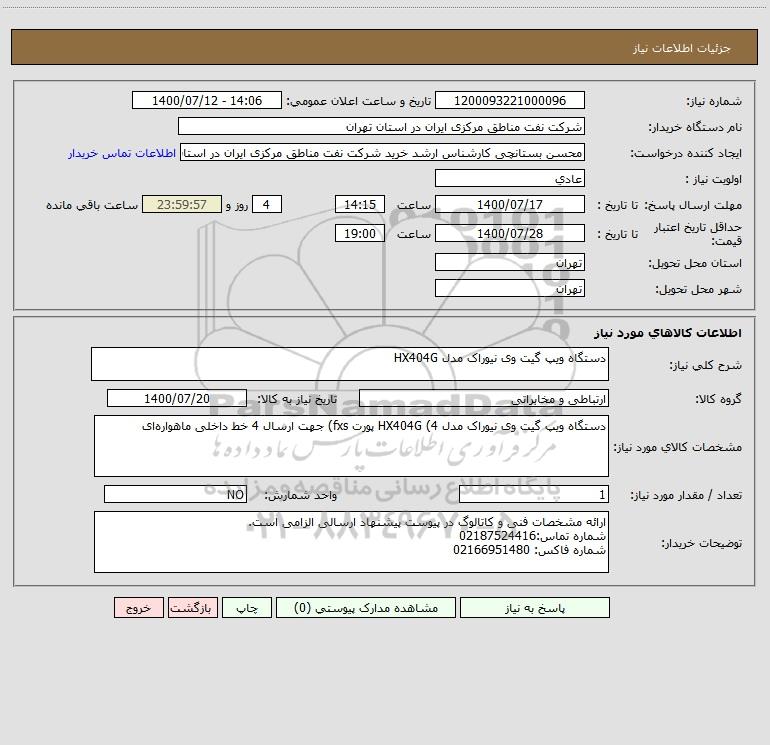
Task: Open the 'اطلاعات تماس خریدار' link
Action: pyautogui.click(x=122, y=153)
